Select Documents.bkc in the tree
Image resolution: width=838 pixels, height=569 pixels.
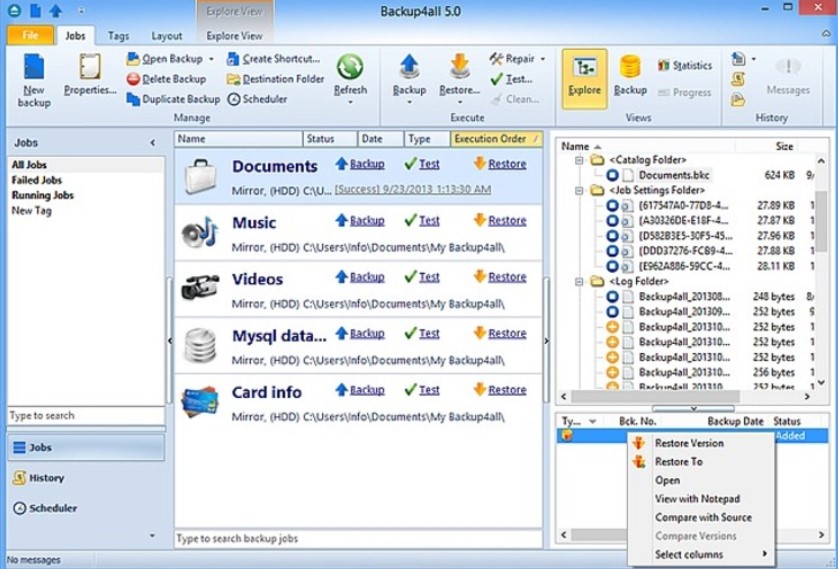(674, 175)
